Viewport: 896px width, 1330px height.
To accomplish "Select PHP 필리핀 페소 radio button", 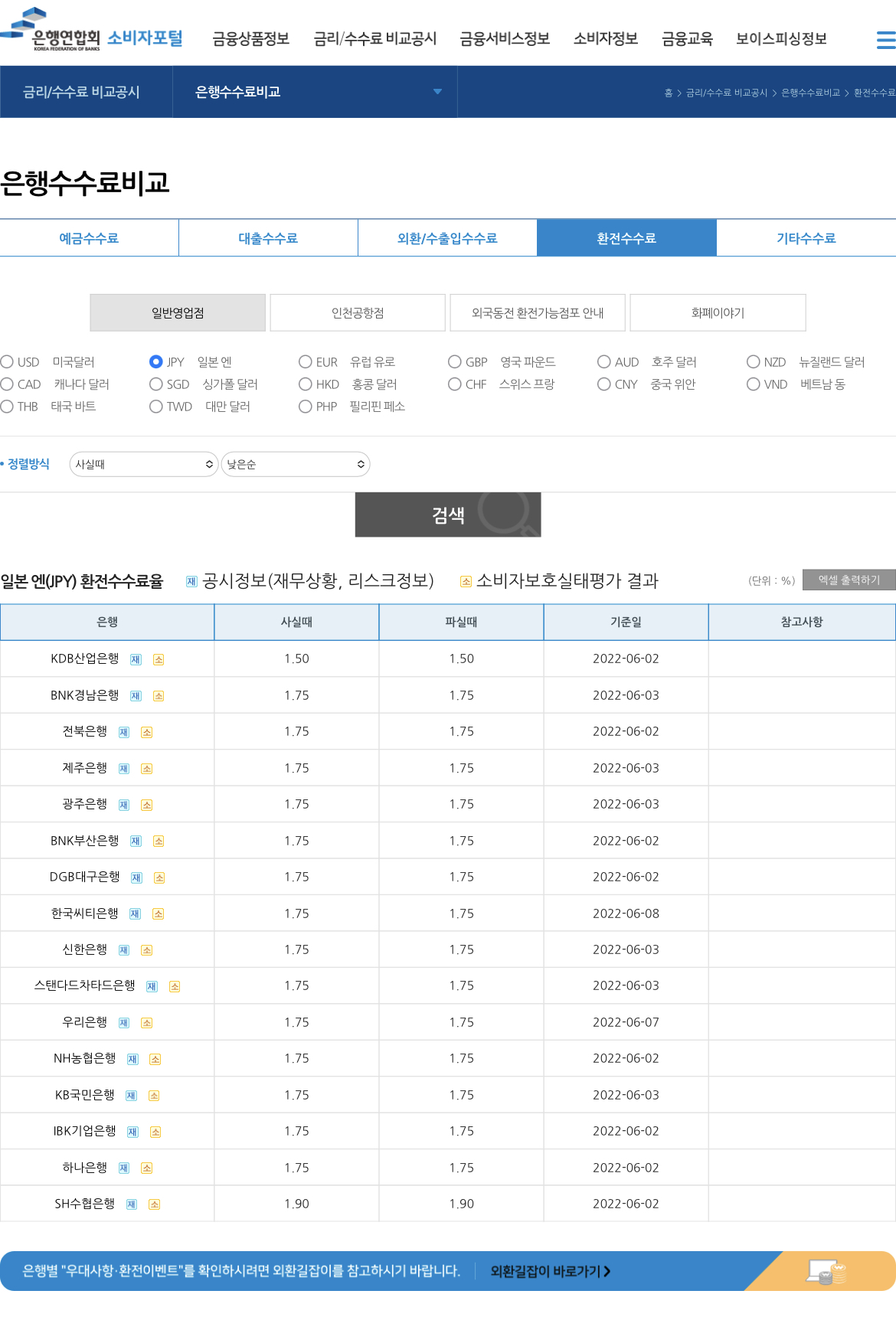I will pyautogui.click(x=306, y=407).
